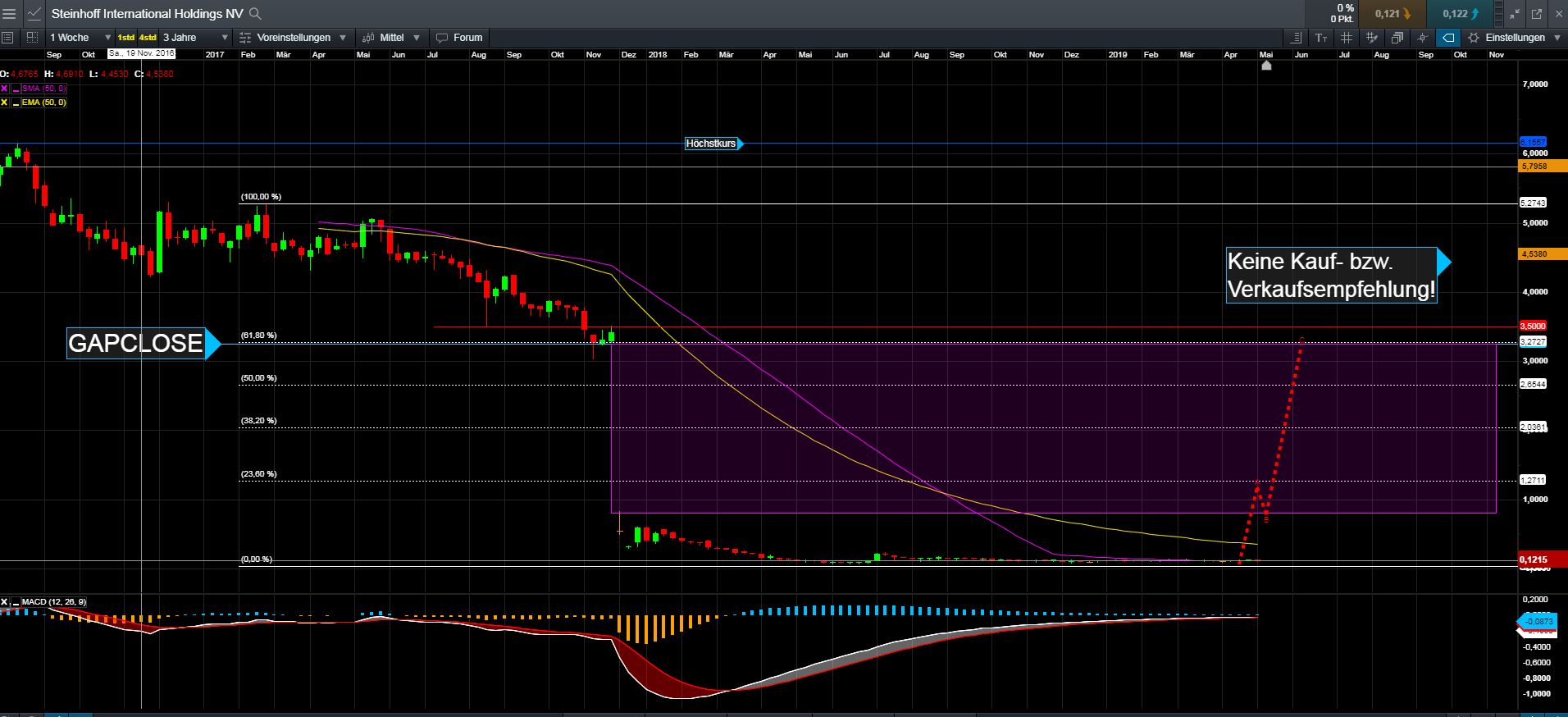
Task: Open the 1 Woche interval dropdown
Action: coord(80,38)
